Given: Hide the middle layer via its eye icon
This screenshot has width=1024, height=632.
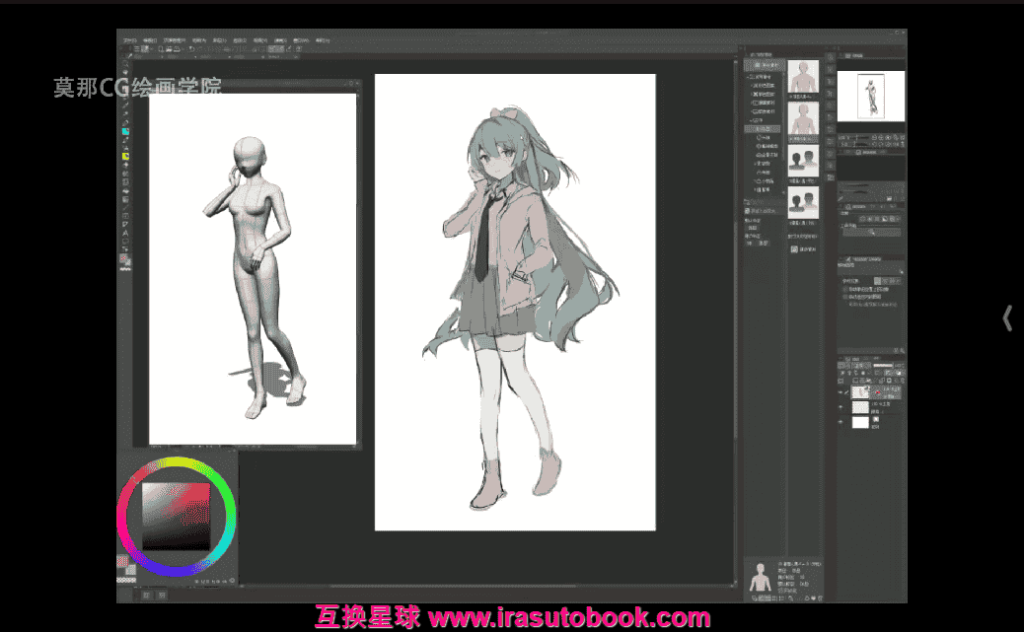Looking at the screenshot, I should [x=840, y=407].
